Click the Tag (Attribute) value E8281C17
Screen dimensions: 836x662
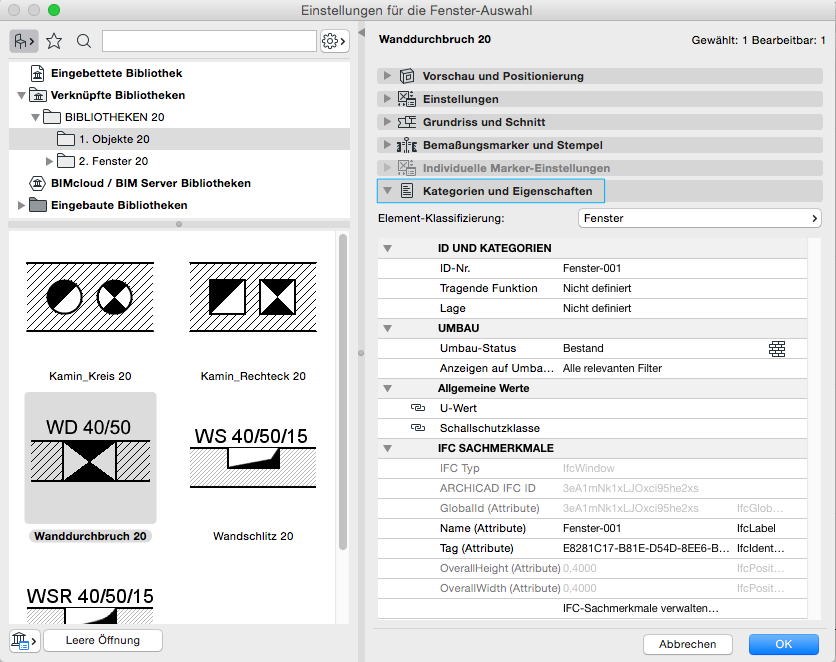pos(646,548)
